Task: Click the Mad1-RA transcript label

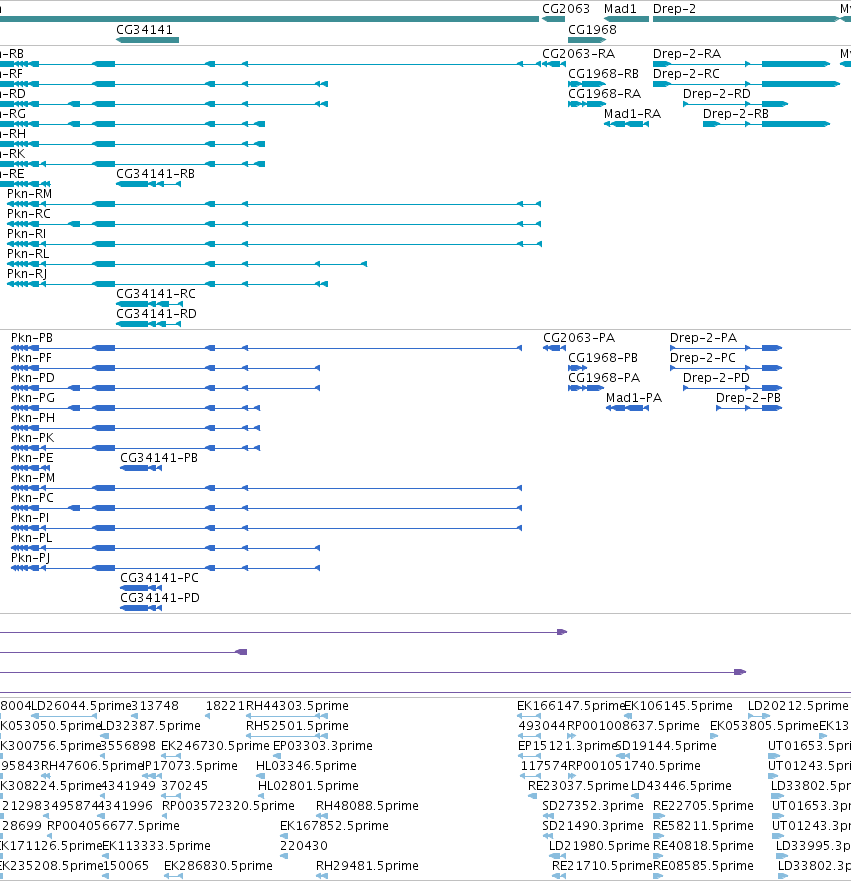Action: click(x=632, y=114)
